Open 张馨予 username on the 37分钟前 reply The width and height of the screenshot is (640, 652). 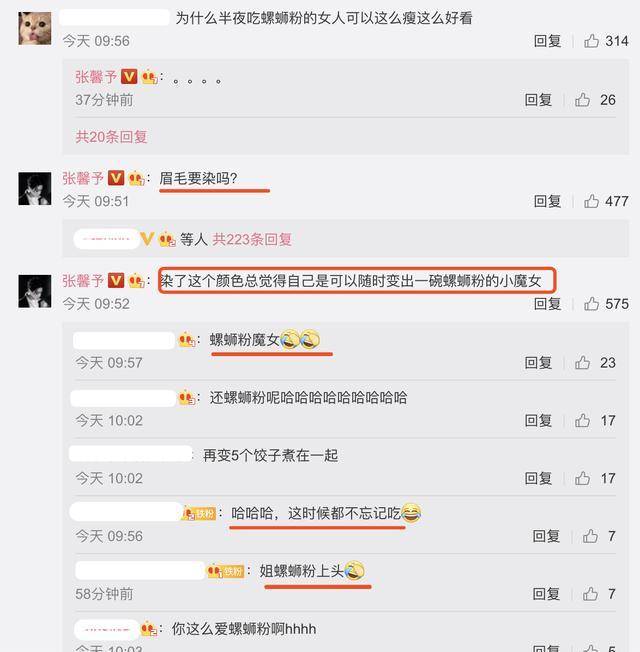(96, 77)
